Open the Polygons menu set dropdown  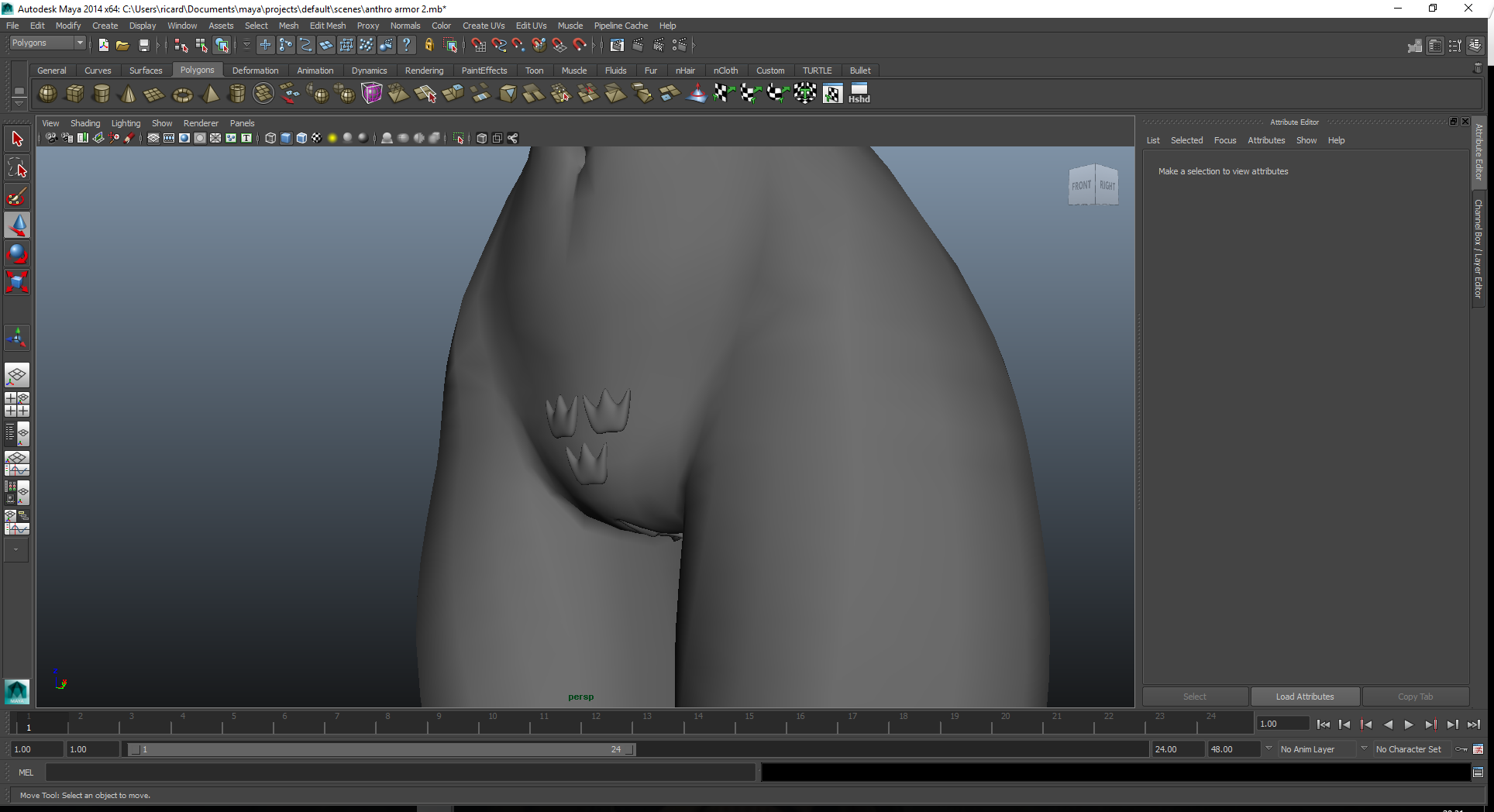coord(47,43)
